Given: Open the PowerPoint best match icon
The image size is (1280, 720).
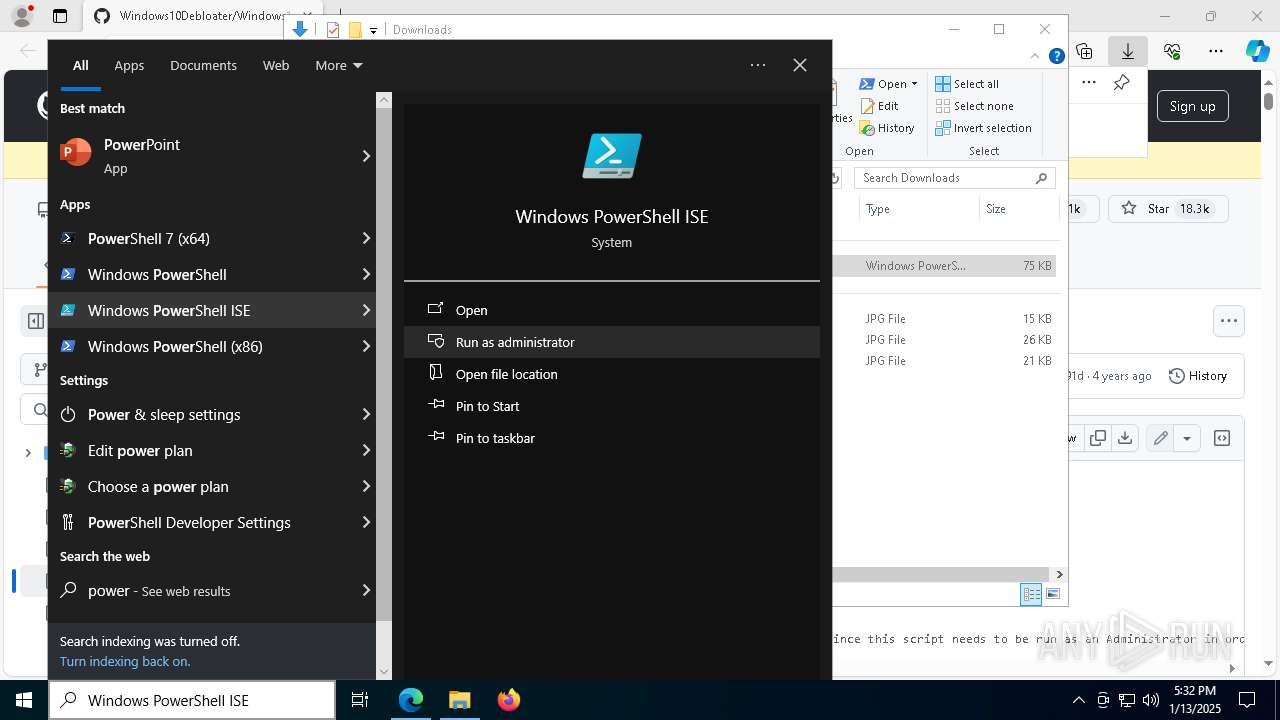Looking at the screenshot, I should [x=76, y=152].
